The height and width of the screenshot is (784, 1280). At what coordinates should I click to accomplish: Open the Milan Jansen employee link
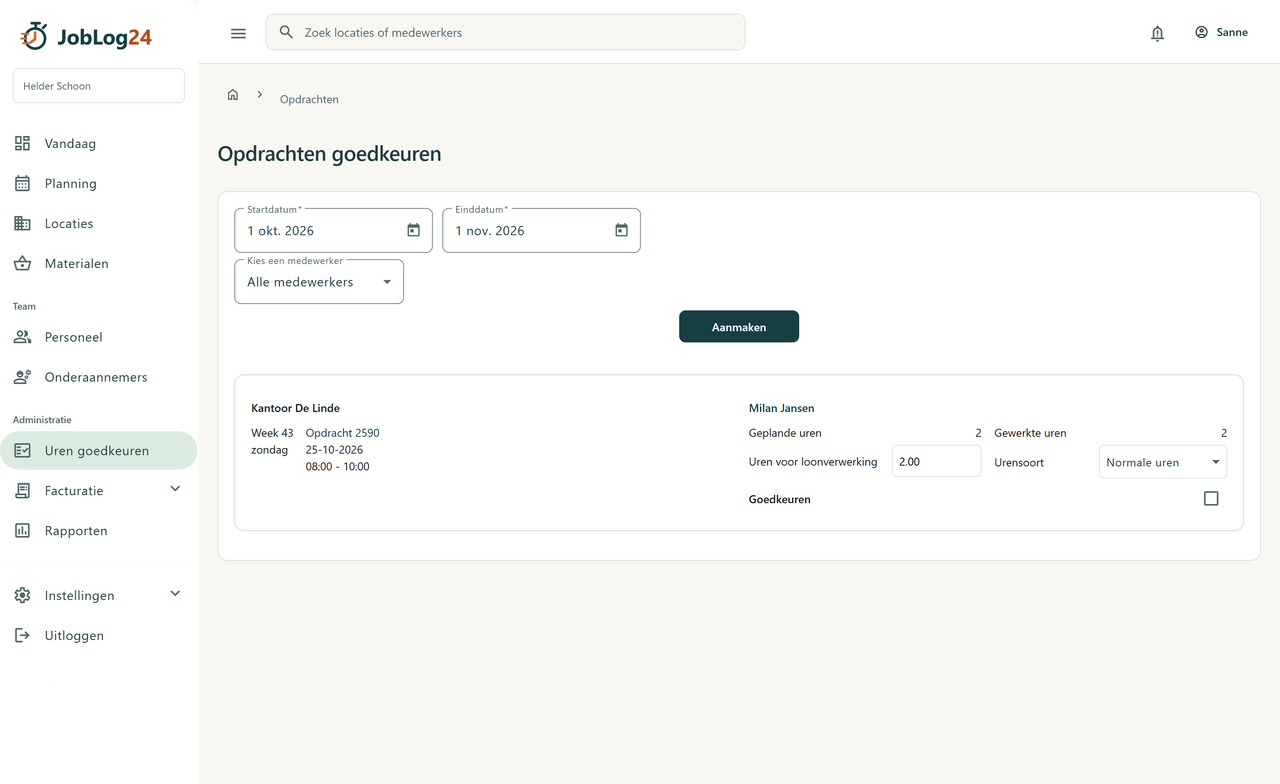point(781,408)
